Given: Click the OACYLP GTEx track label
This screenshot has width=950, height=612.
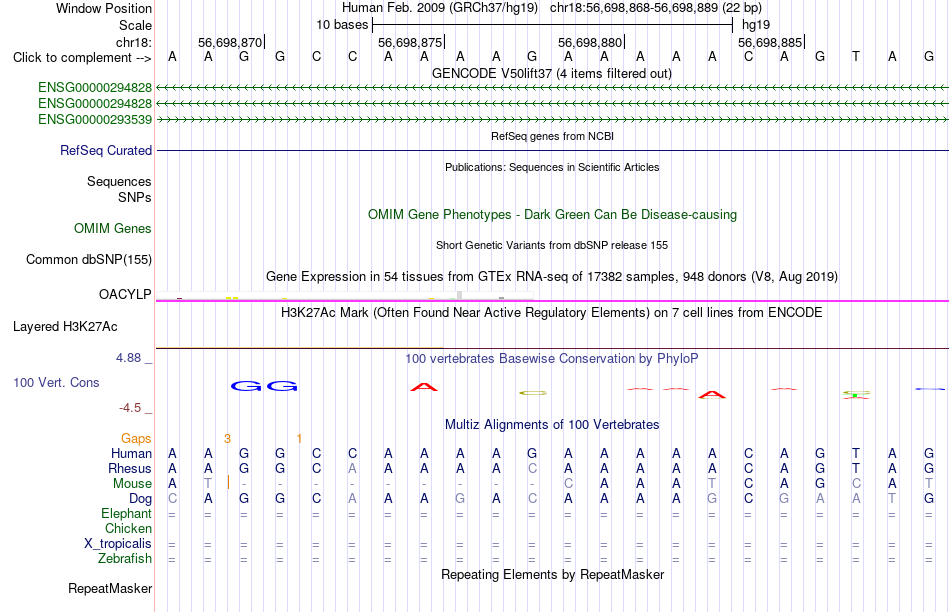Looking at the screenshot, I should (125, 294).
